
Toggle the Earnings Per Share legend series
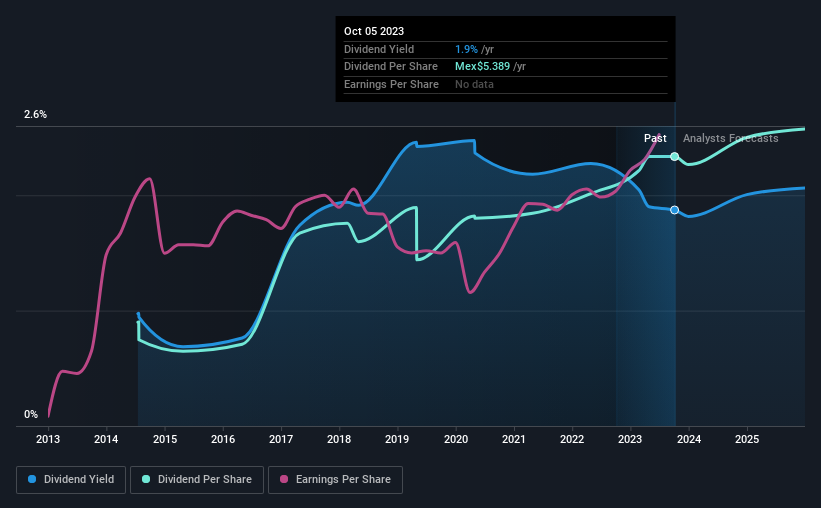click(x=336, y=480)
